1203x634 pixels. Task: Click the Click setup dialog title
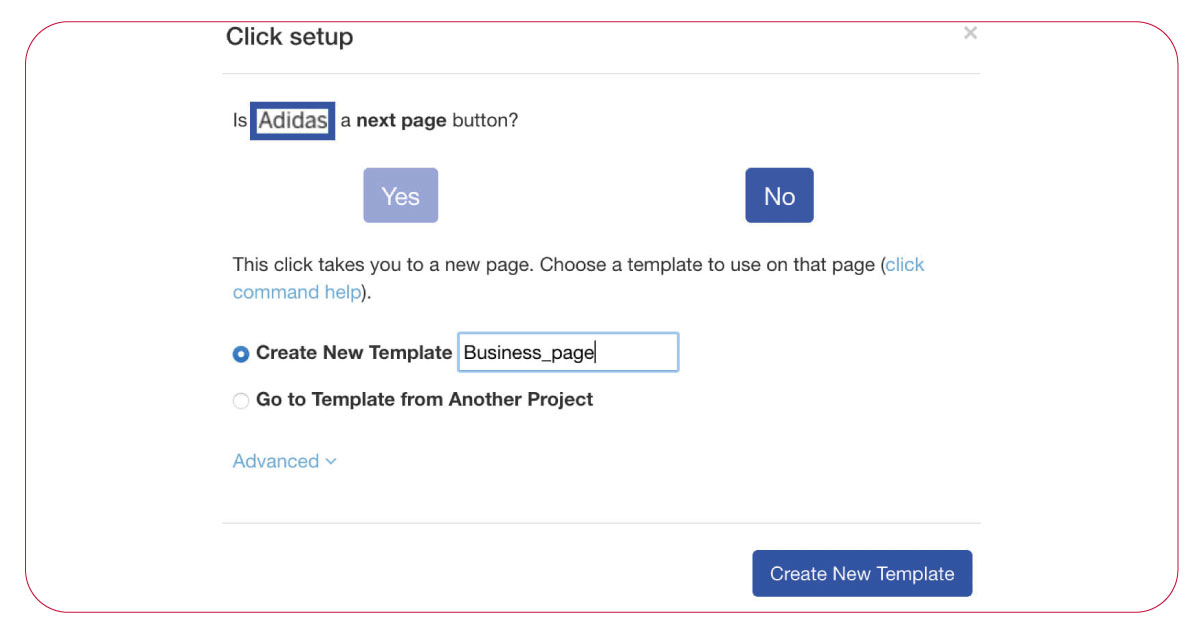coord(289,37)
